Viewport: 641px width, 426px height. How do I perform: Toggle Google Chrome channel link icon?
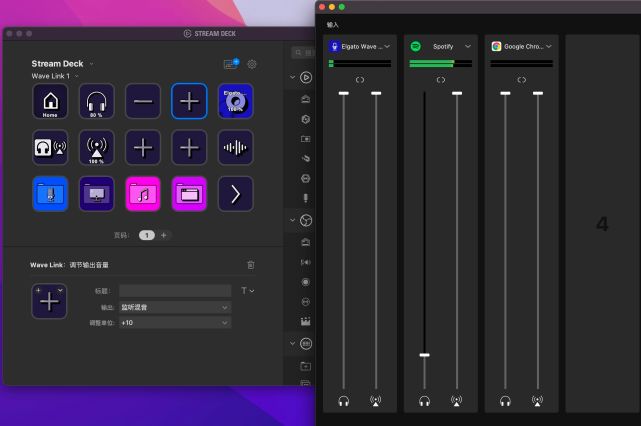point(522,80)
